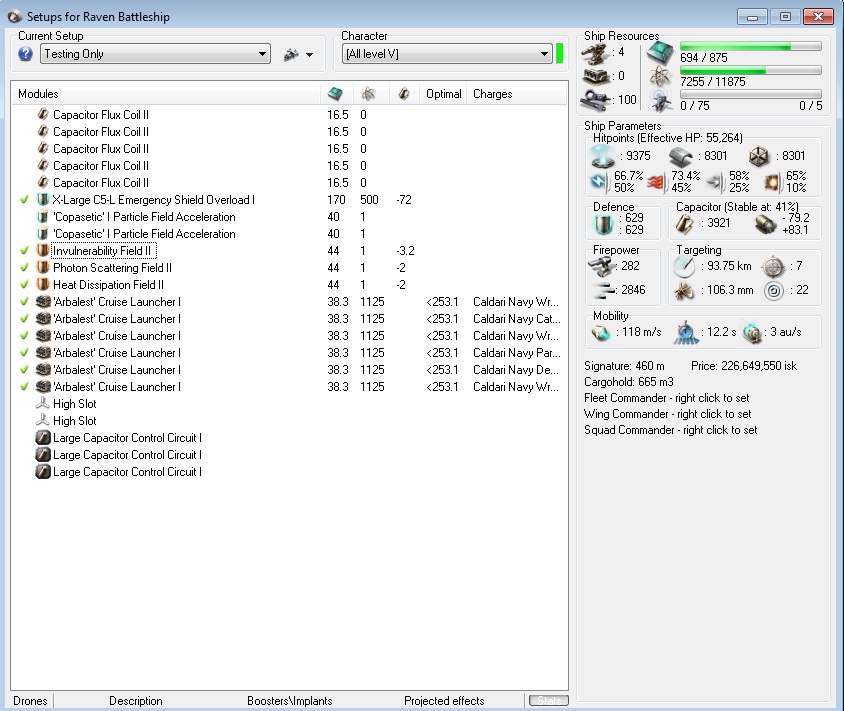Viewport: 844px width, 711px height.
Task: Click the explosive resistance icon showing 65%
Action: click(772, 182)
